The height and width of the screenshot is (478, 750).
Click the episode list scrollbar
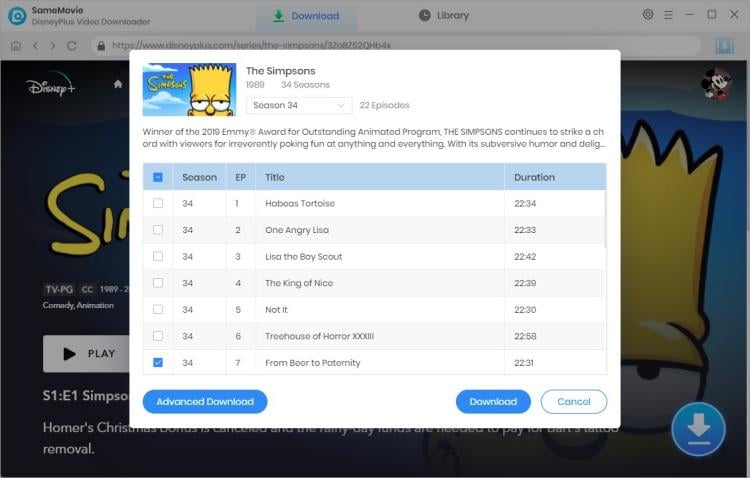pos(606,219)
